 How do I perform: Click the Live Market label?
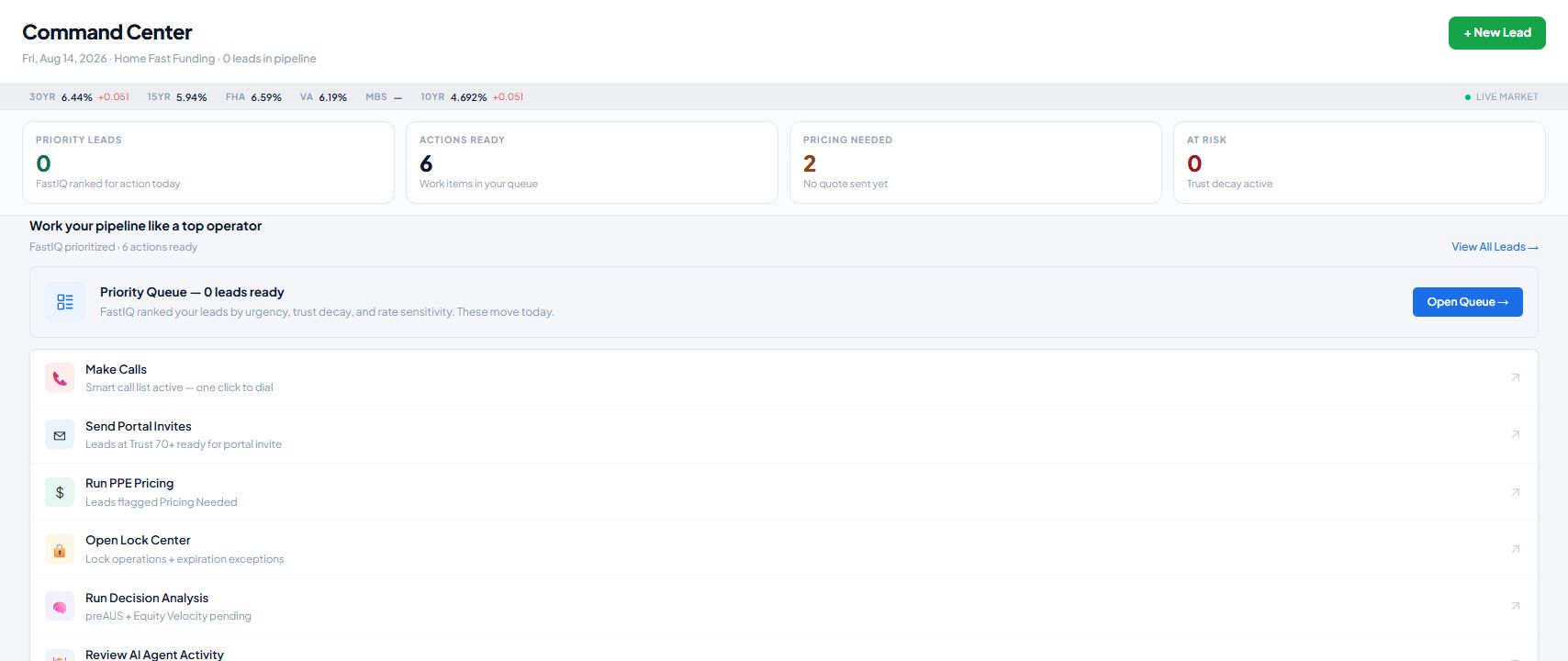(1507, 97)
